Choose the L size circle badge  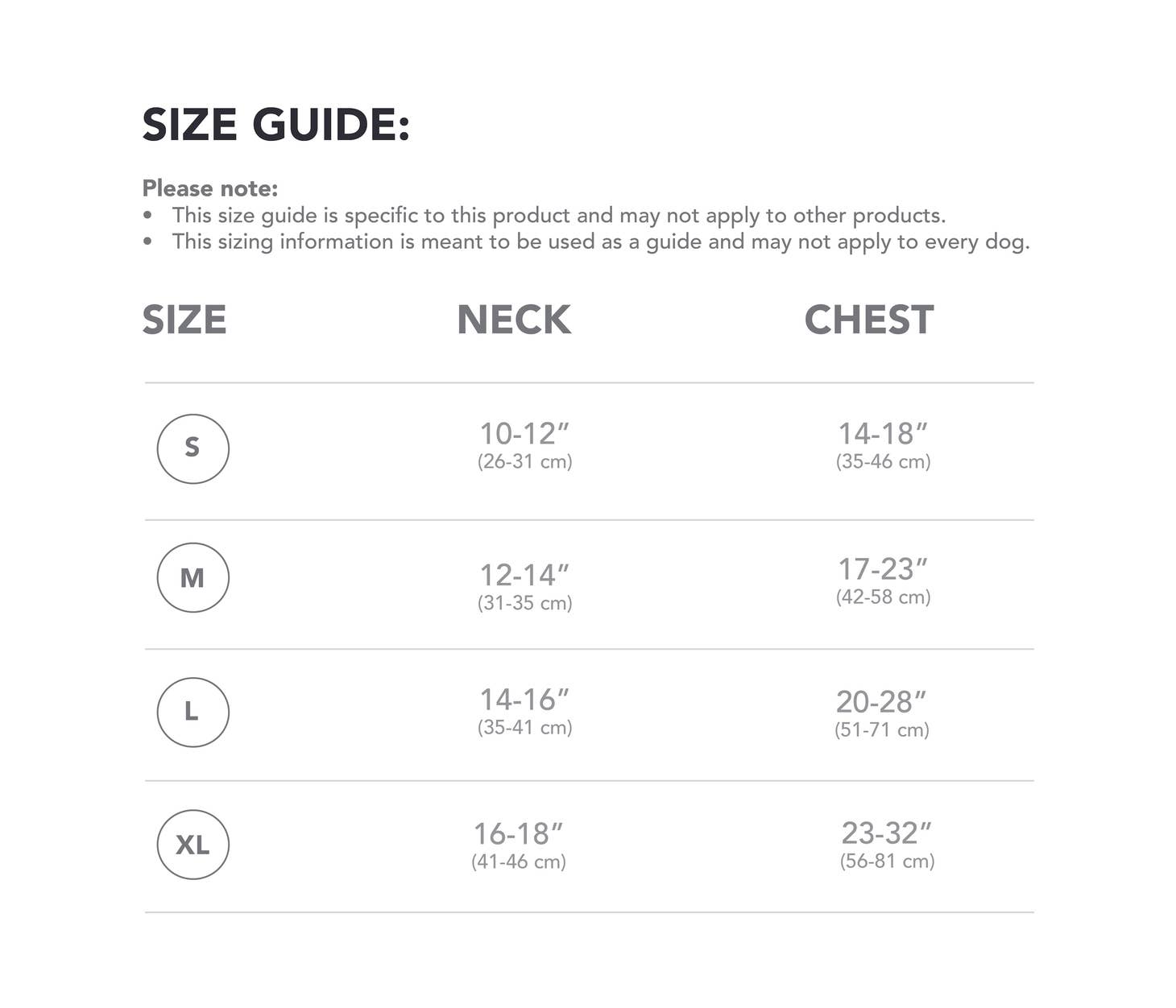(193, 712)
